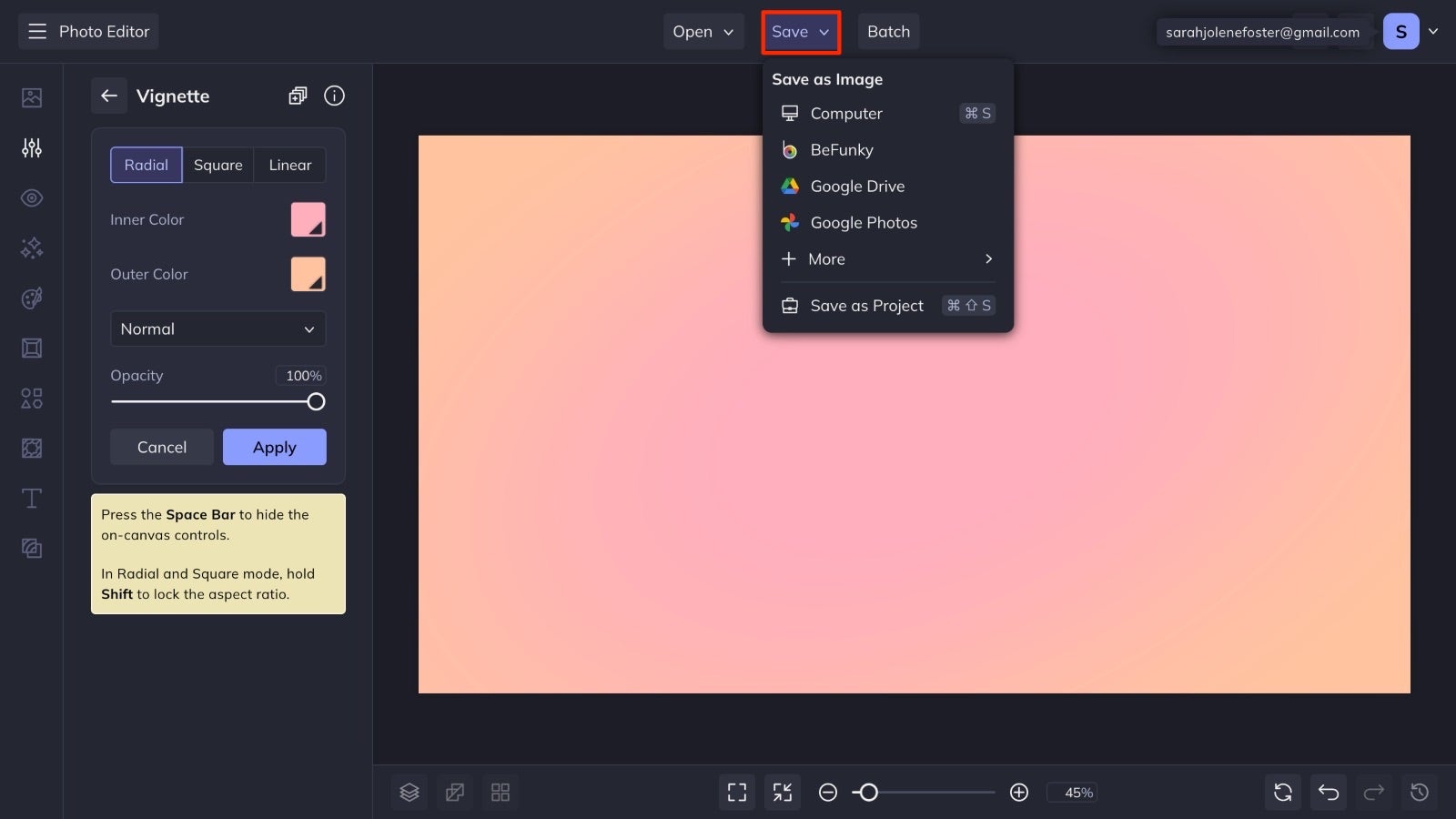Open the Touch Up eye tool
Image resolution: width=1456 pixels, height=819 pixels.
point(31,197)
